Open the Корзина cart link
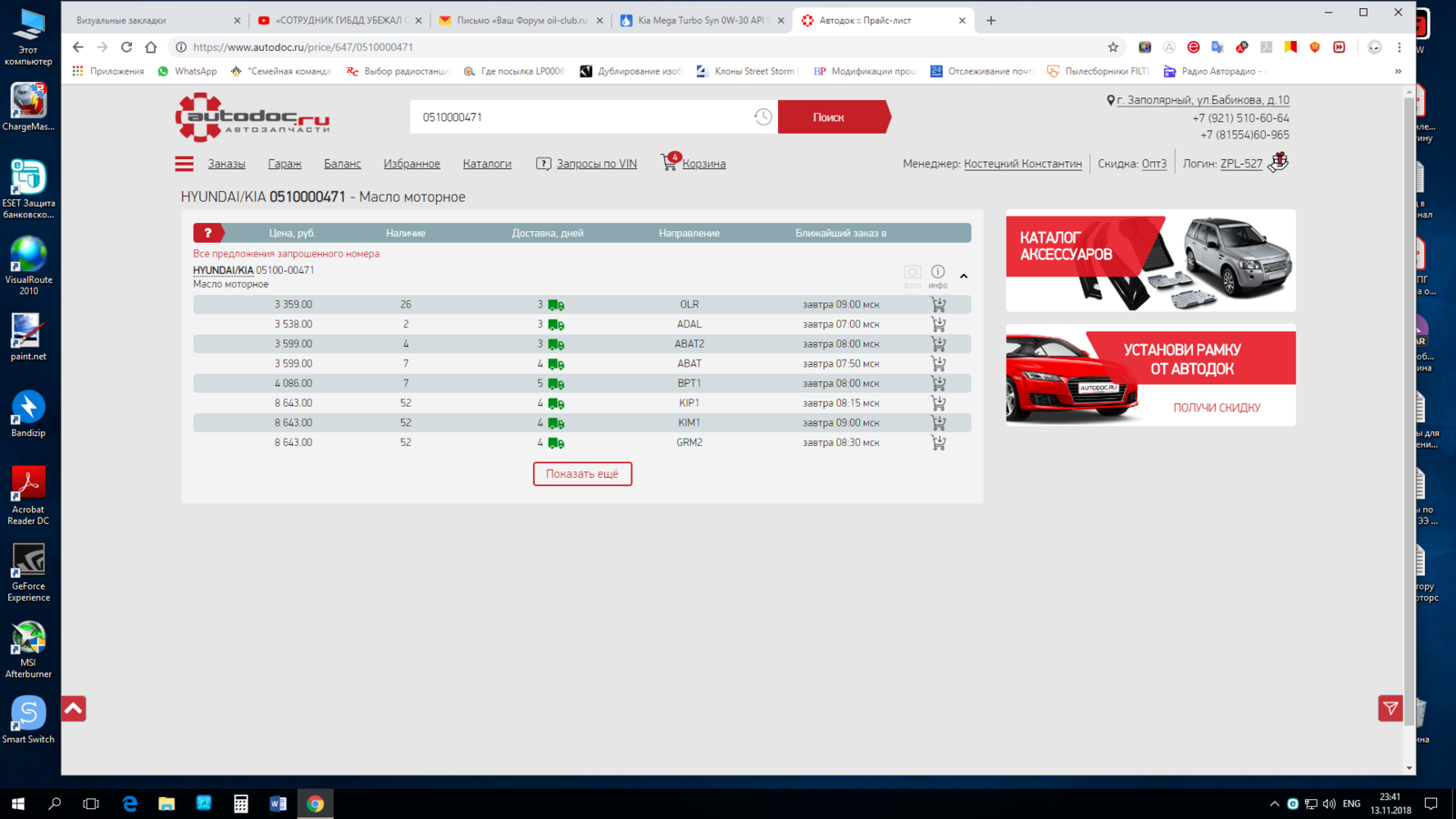Viewport: 1456px width, 819px height. tap(703, 164)
